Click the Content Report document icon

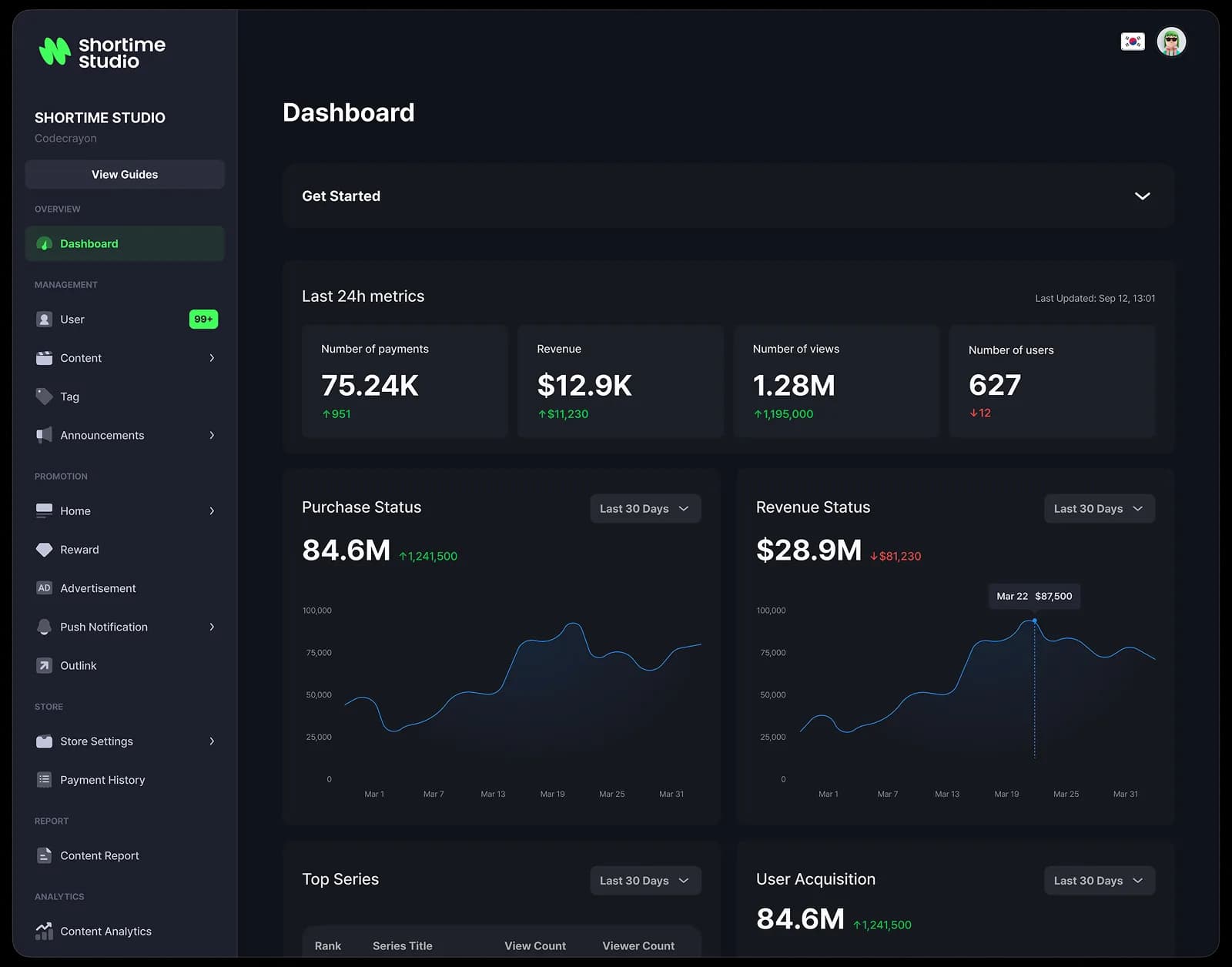click(45, 855)
